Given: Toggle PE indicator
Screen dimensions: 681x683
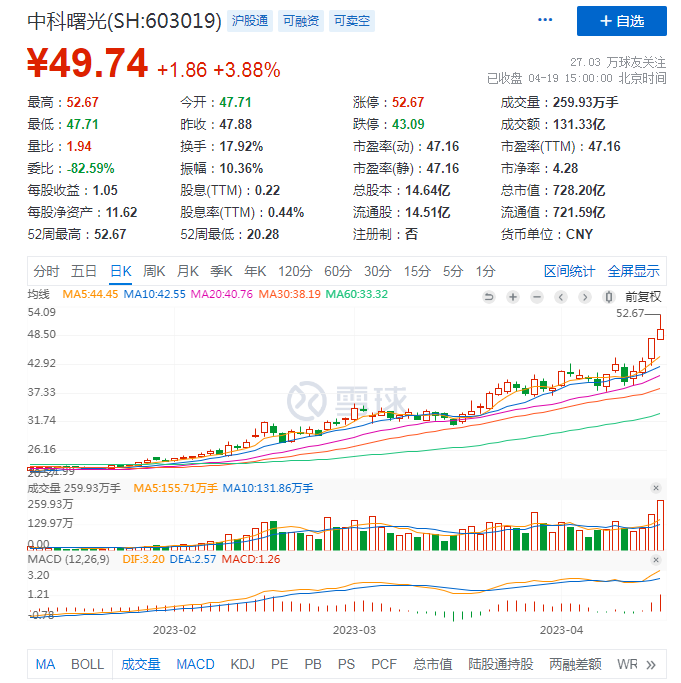Looking at the screenshot, I should point(279,664).
